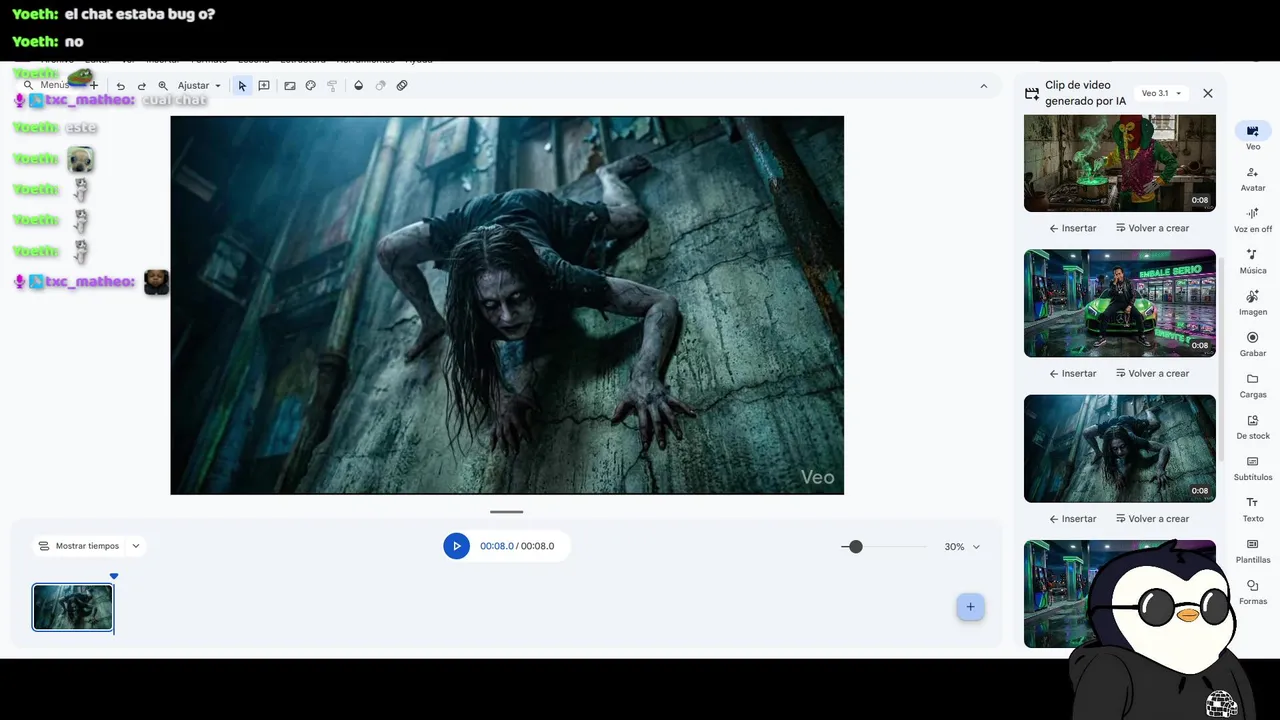Open the Subtítulos panel
Image resolution: width=1280 pixels, height=720 pixels.
1252,467
